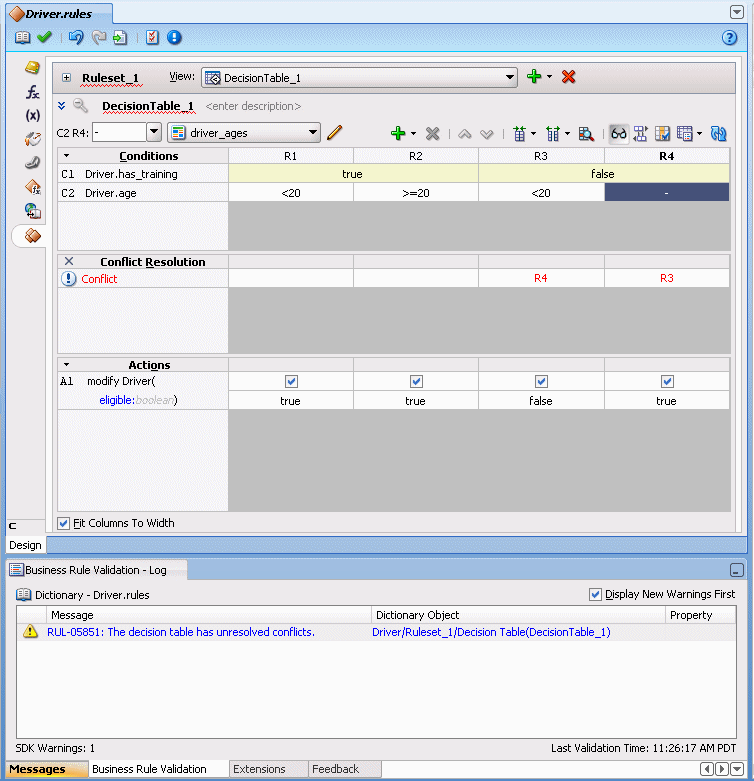Toggle Display New Warnings First checkbox

tap(596, 594)
